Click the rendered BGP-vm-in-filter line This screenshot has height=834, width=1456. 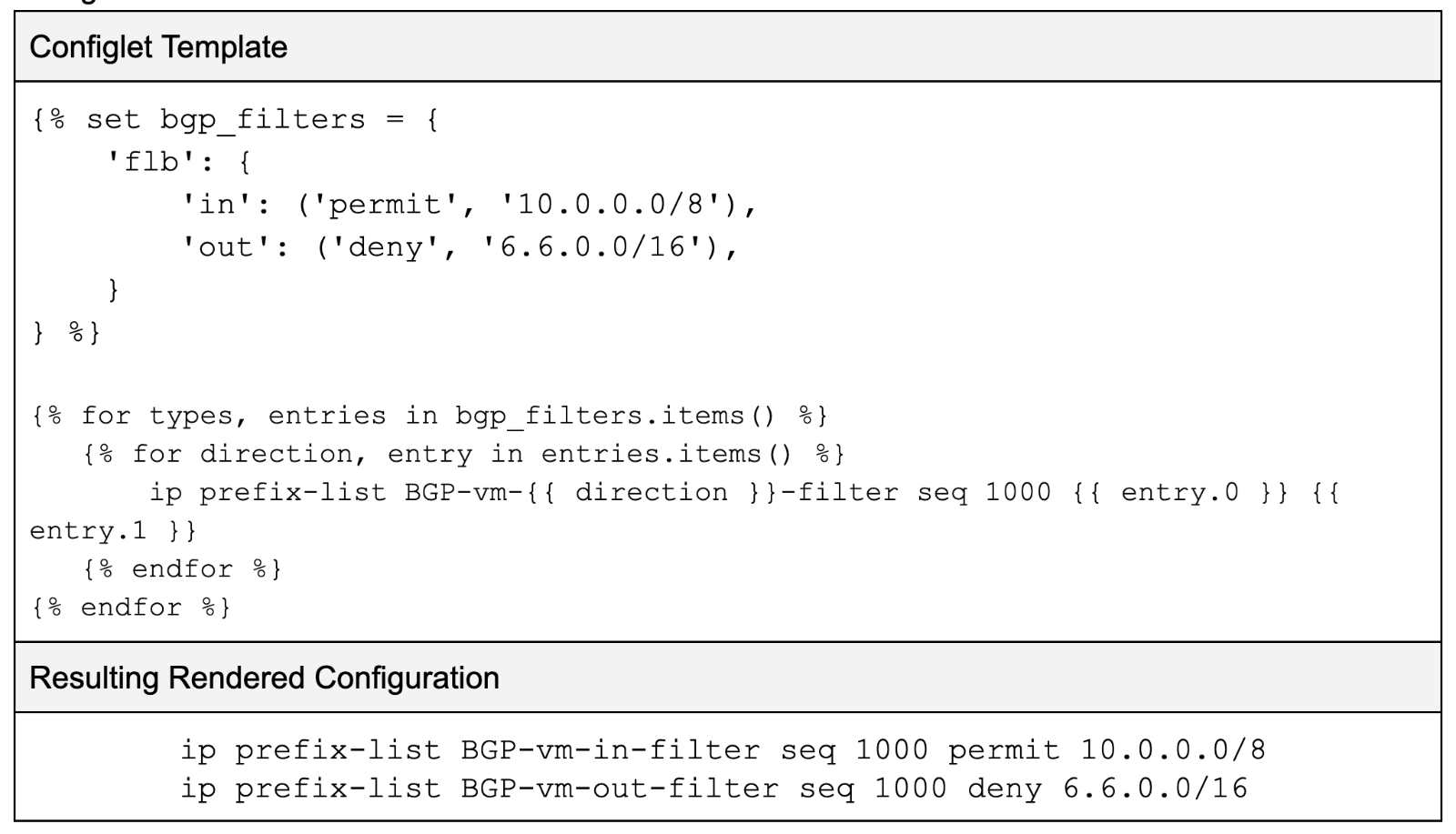click(x=723, y=750)
